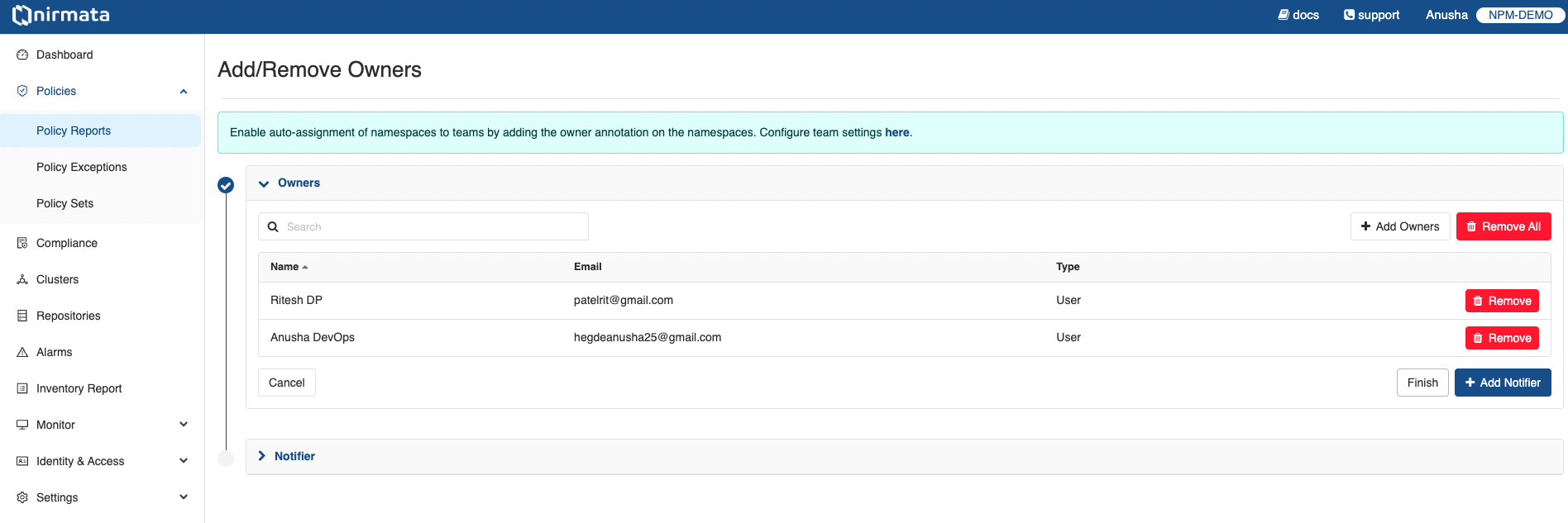Click the Compliance icon in sidebar

tap(22, 243)
